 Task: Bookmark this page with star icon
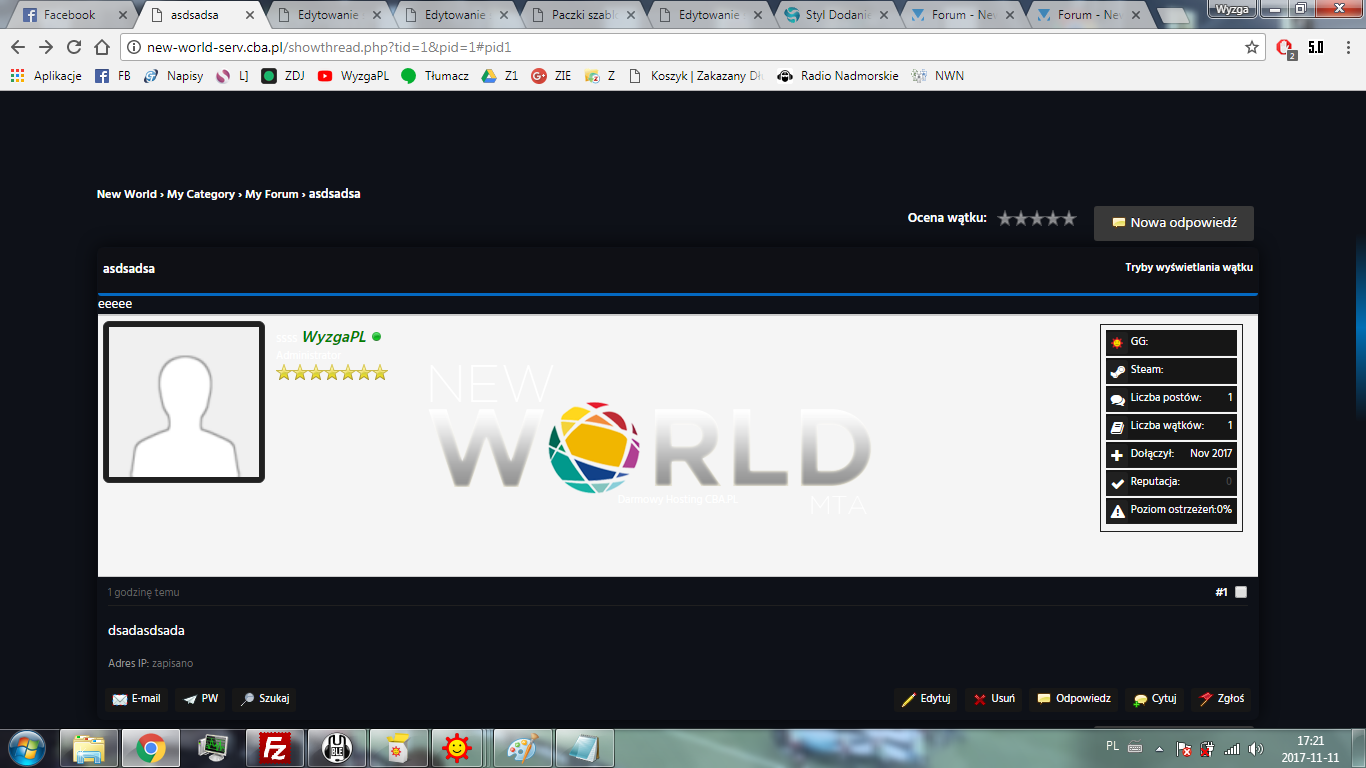tap(1251, 47)
